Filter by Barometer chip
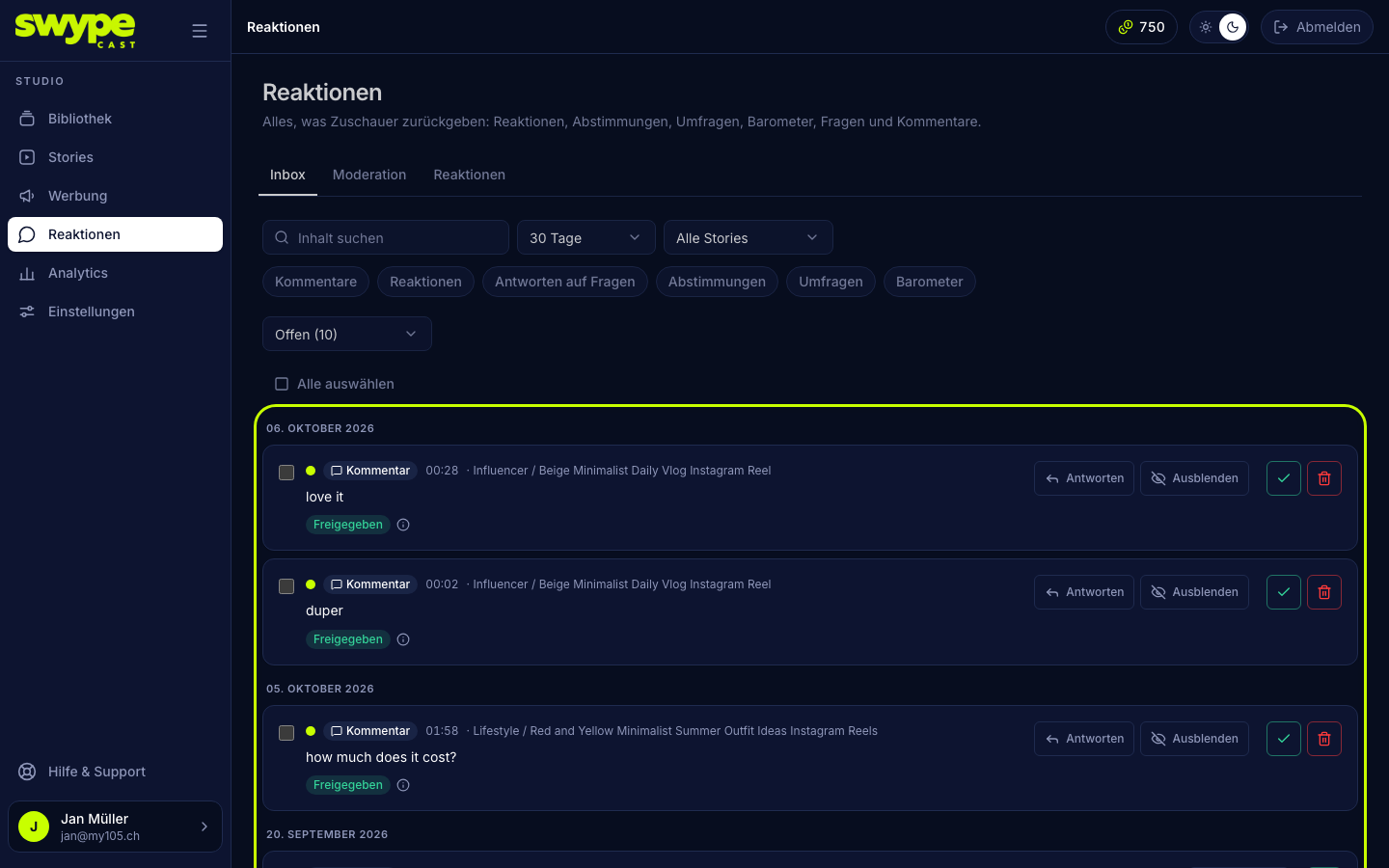This screenshot has width=1389, height=868. tap(930, 282)
